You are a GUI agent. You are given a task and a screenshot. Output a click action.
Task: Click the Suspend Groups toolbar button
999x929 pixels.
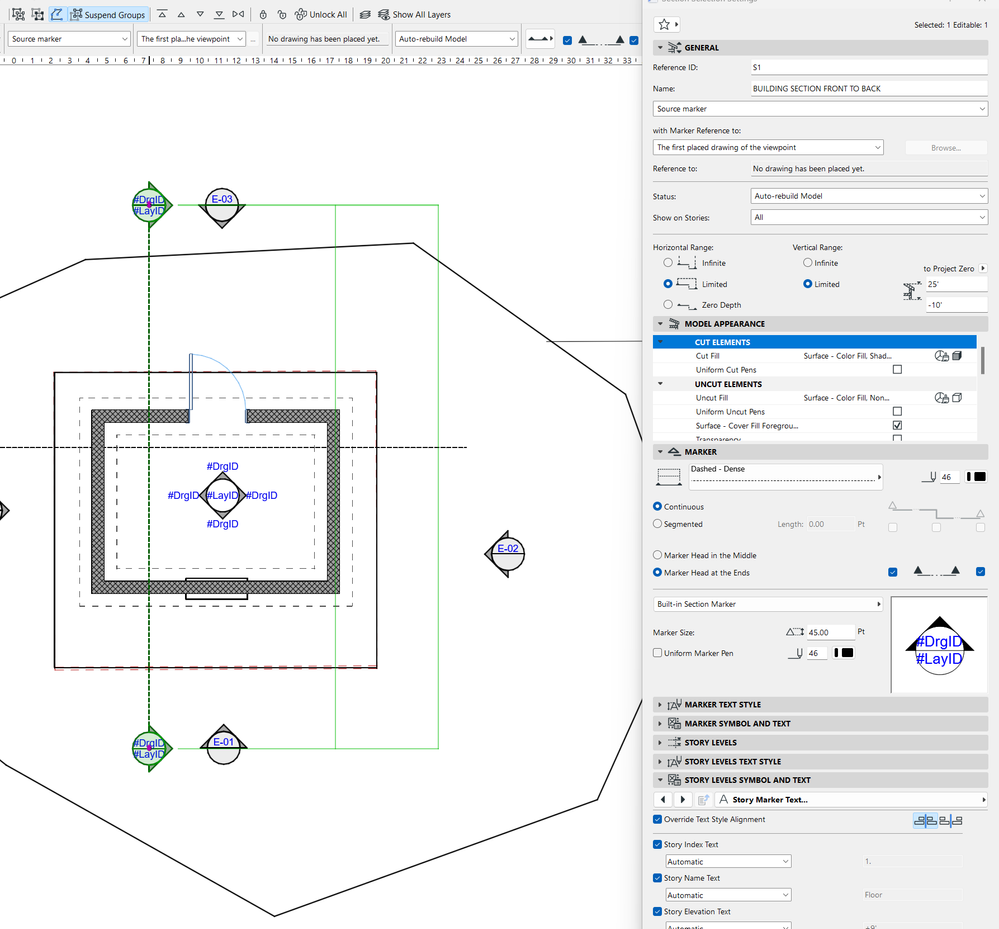[x=109, y=15]
